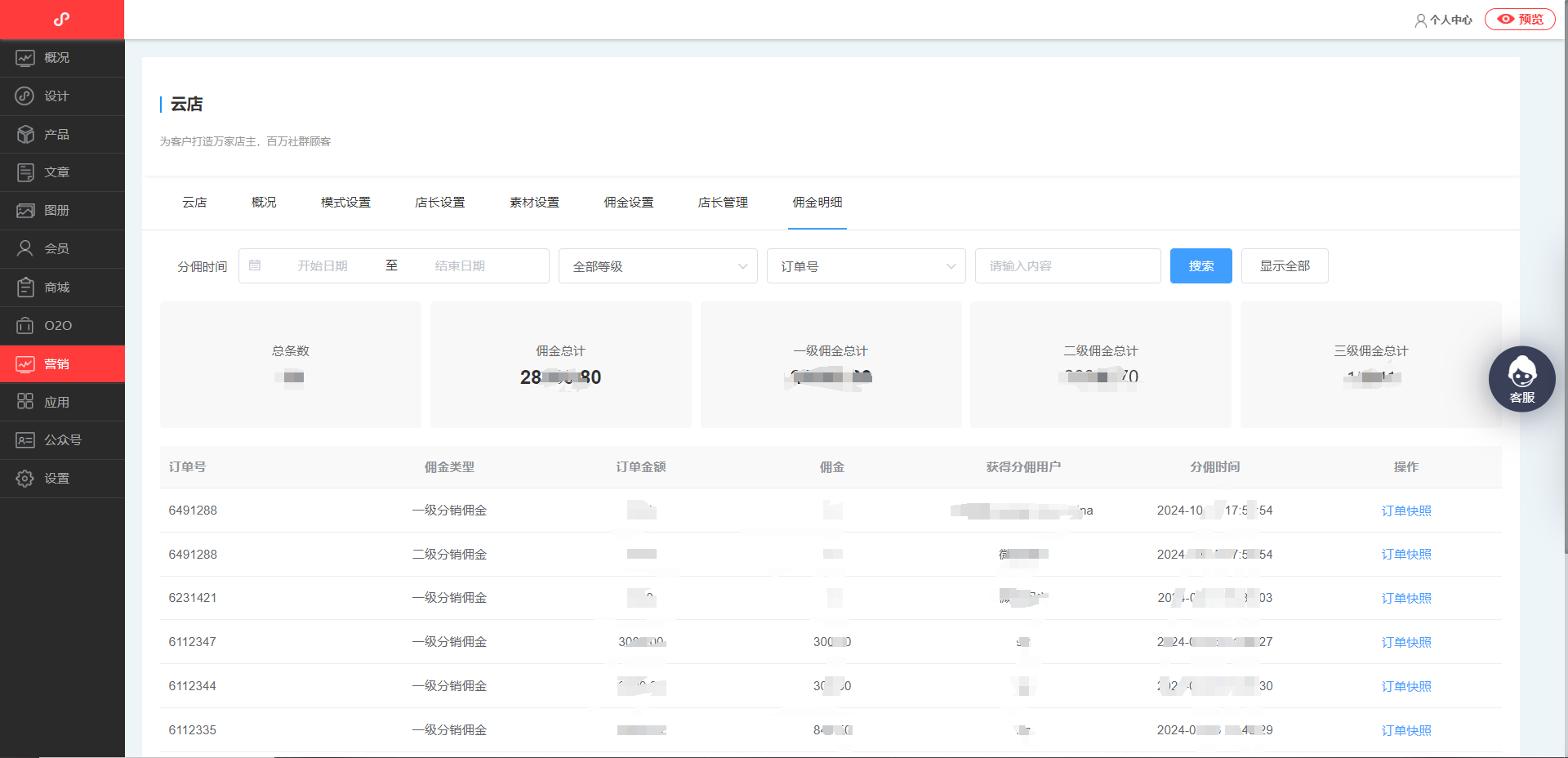Click 二级分销佣金 cell in order 6491288 row
The height and width of the screenshot is (758, 1568).
(449, 555)
